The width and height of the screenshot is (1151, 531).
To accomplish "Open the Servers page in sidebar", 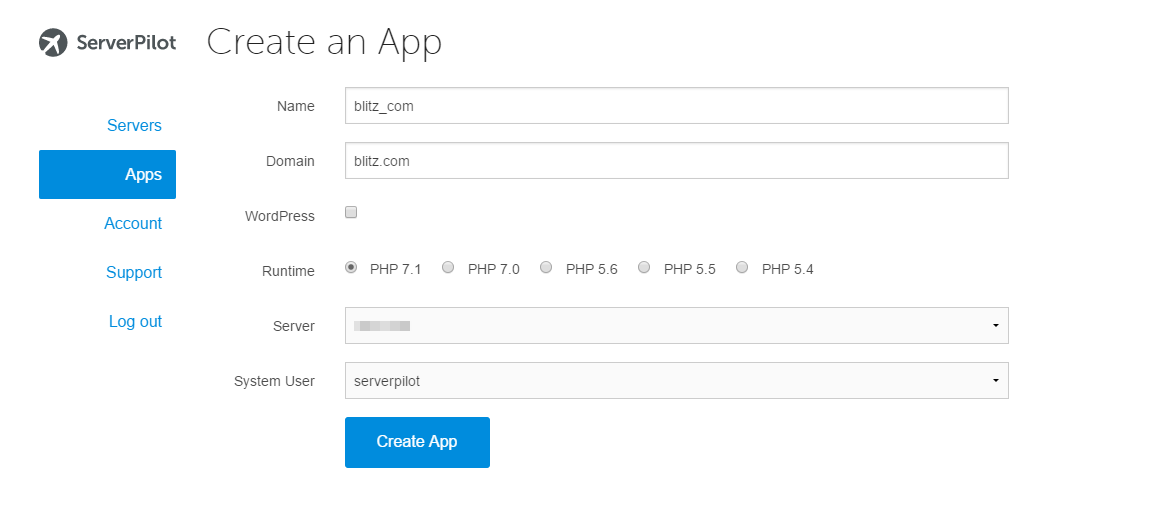I will pos(134,126).
